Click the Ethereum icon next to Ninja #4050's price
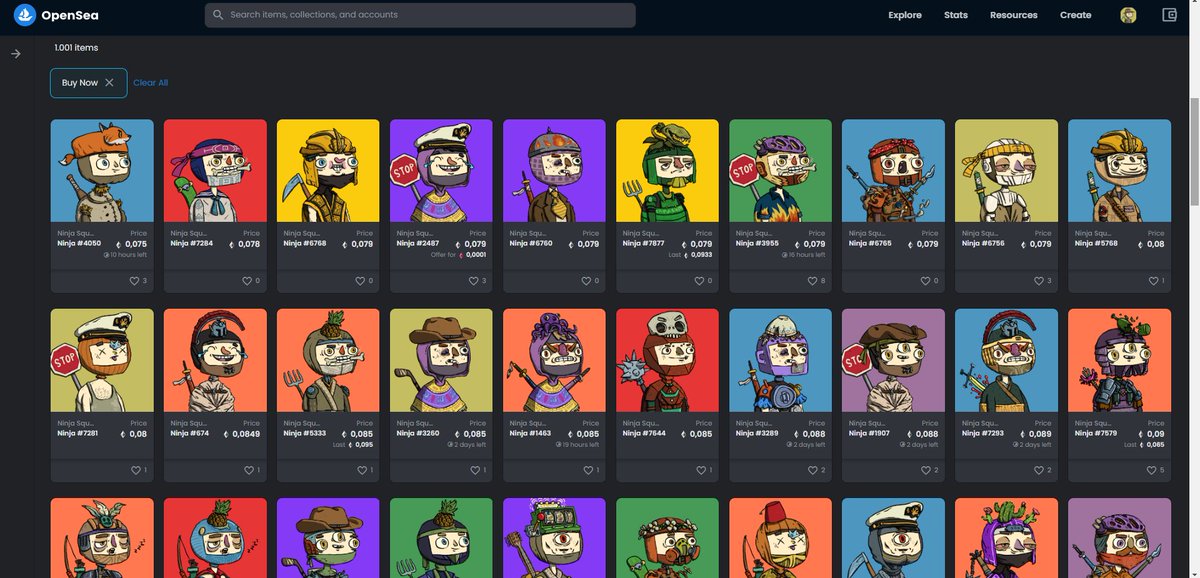This screenshot has width=1200, height=578. pos(117,243)
